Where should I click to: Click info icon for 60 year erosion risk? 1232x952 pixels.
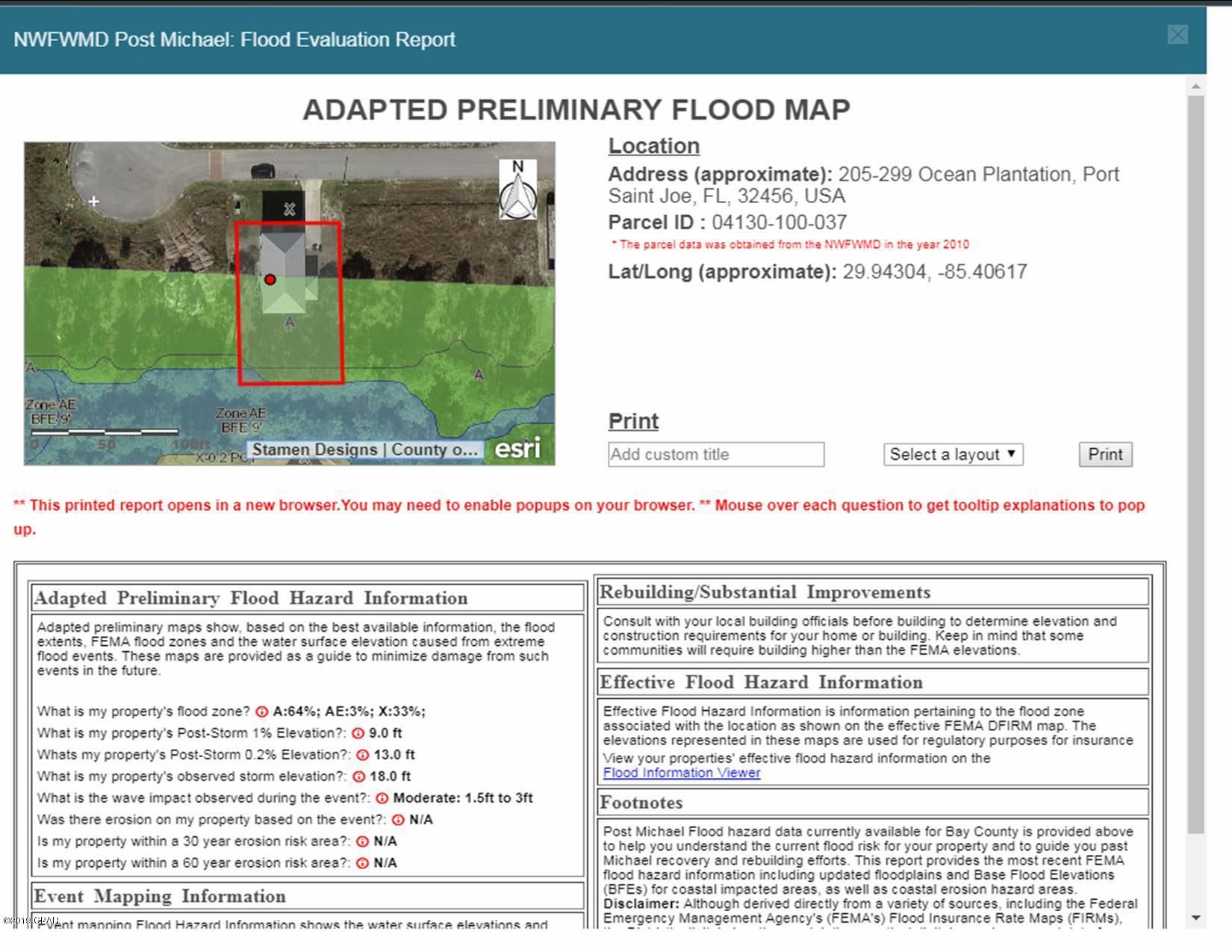pyautogui.click(x=362, y=863)
